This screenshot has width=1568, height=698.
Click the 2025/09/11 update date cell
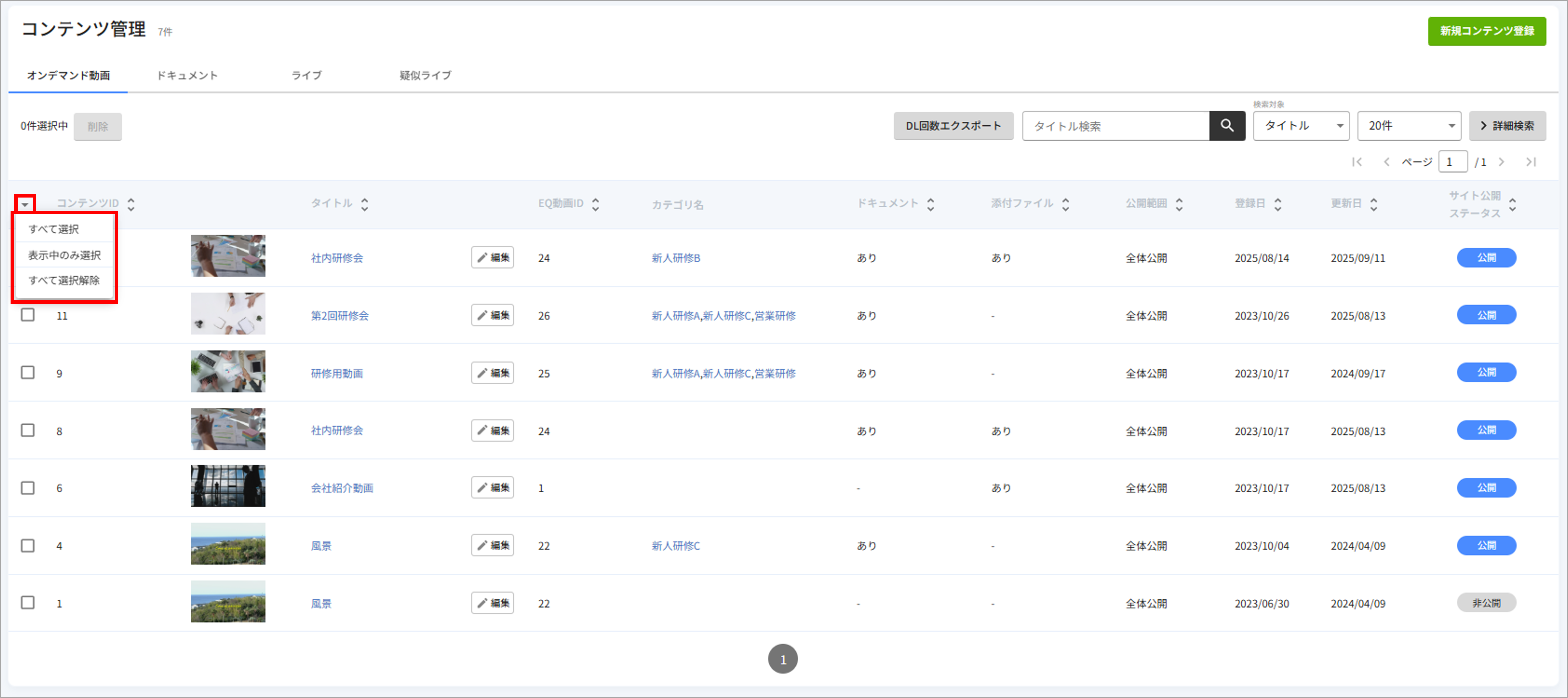(1358, 258)
